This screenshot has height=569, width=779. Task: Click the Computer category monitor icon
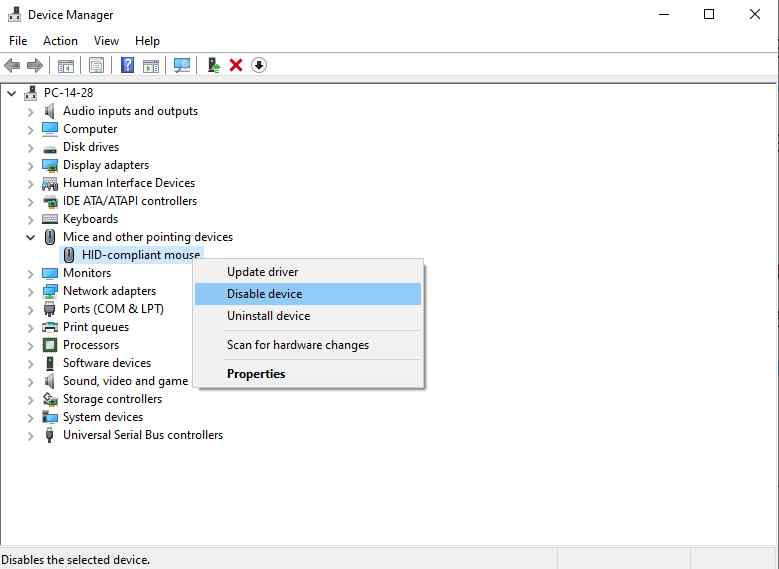50,129
